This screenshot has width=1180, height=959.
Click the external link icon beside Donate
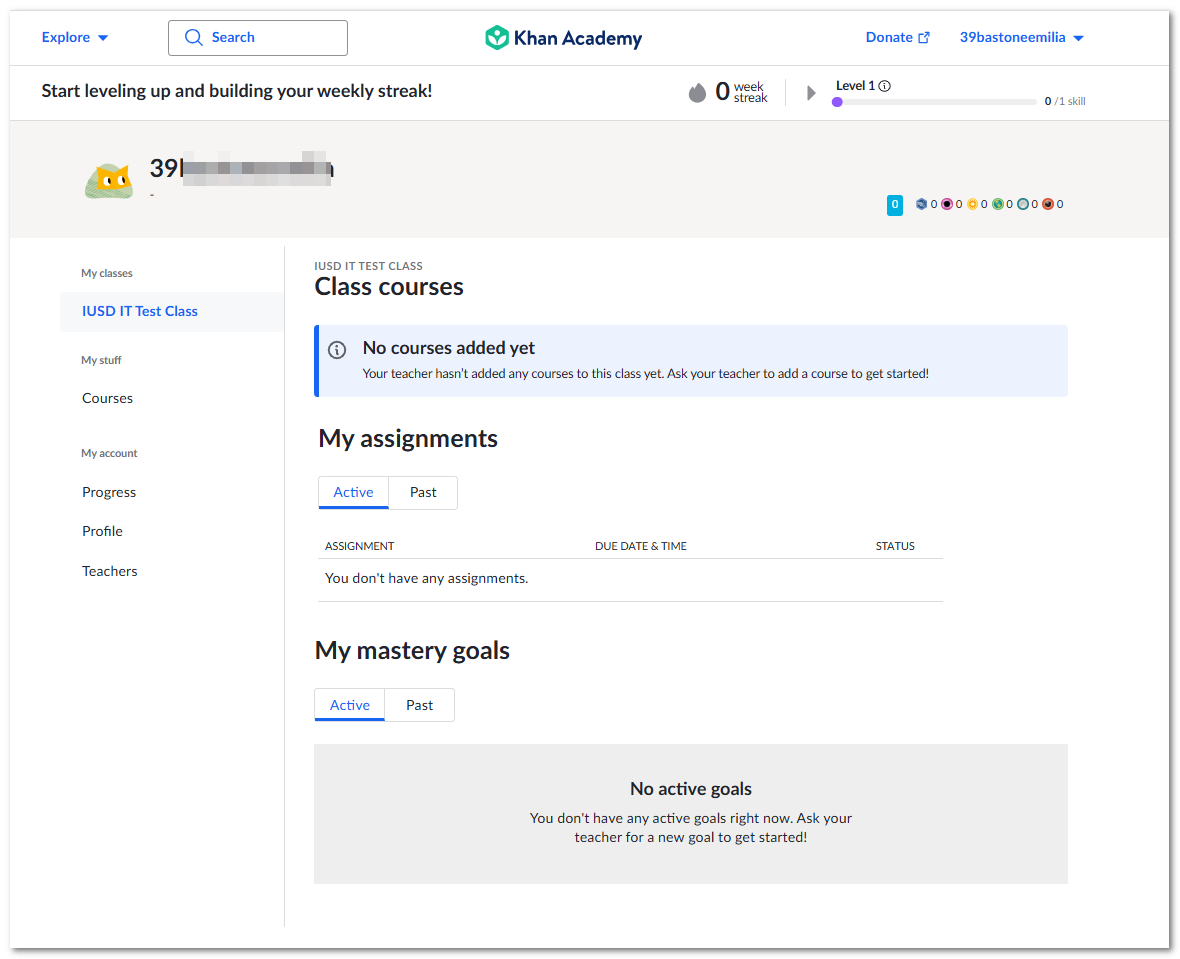(923, 38)
